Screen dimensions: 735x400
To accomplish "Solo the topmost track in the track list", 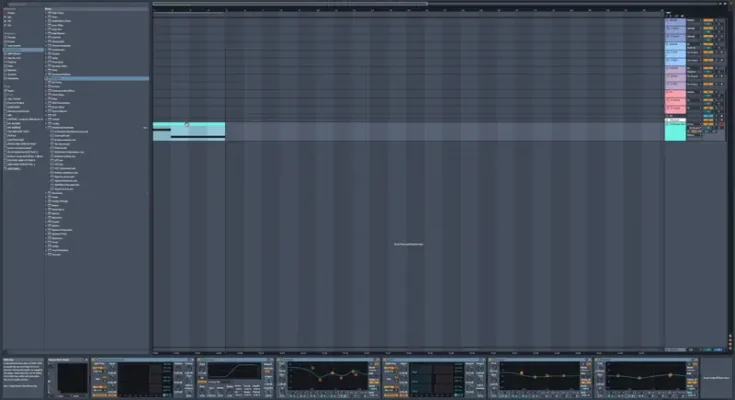I will click(x=714, y=20).
